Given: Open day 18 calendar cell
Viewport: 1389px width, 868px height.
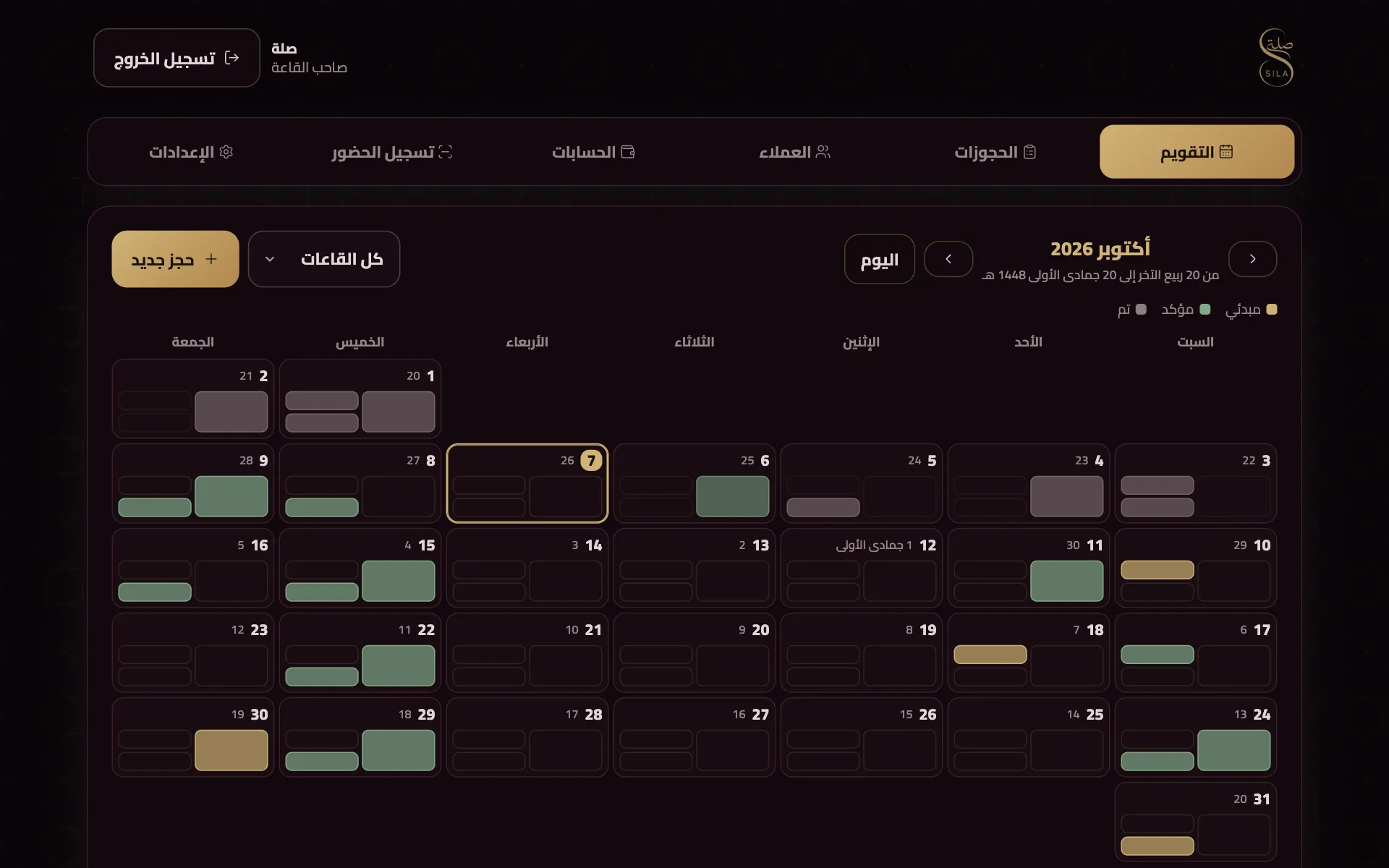Looking at the screenshot, I should [1029, 652].
